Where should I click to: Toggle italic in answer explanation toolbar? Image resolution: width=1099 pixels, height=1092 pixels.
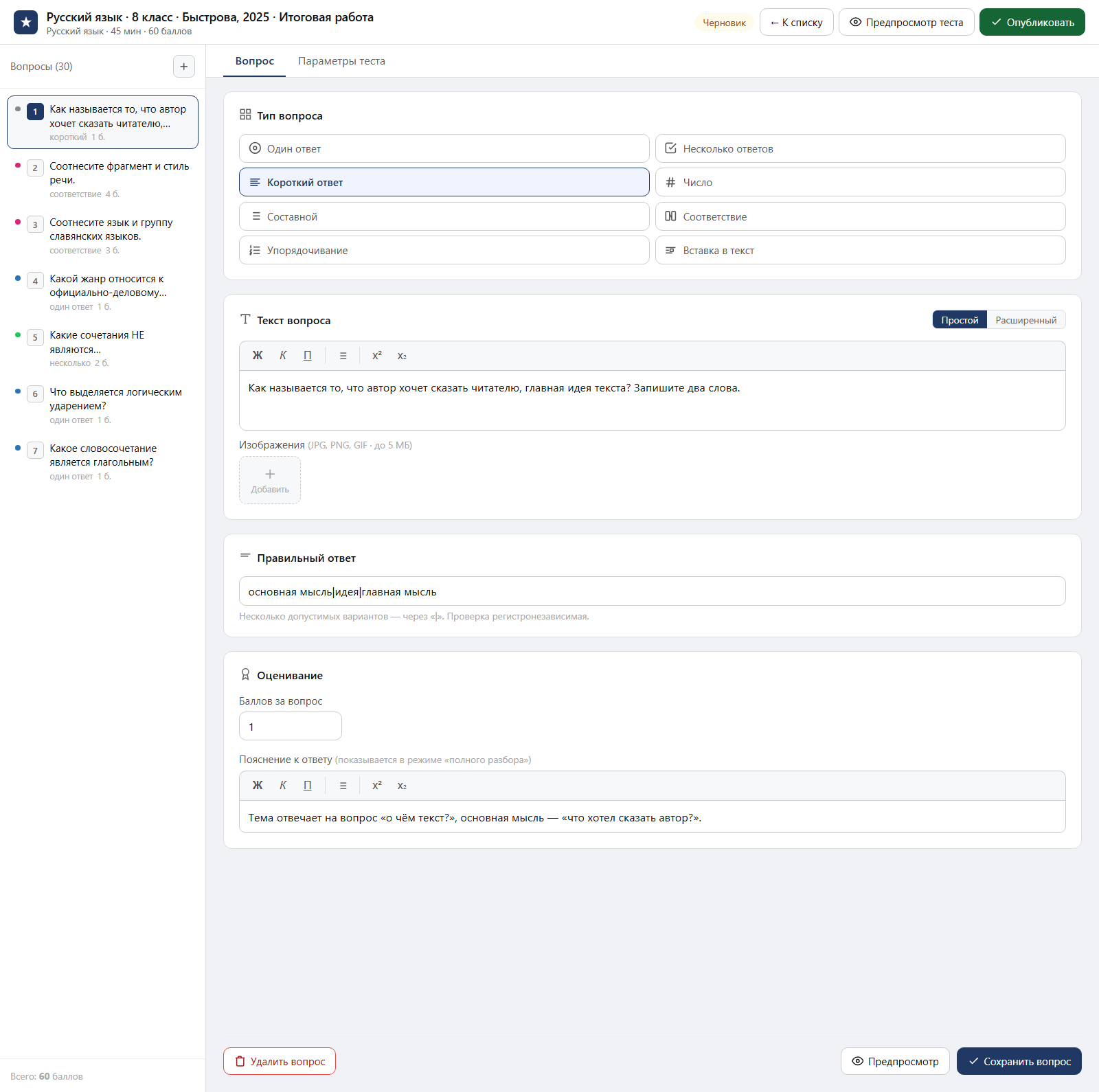point(283,786)
